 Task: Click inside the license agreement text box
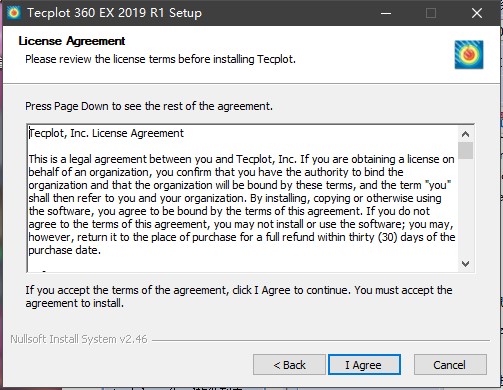tap(243, 198)
